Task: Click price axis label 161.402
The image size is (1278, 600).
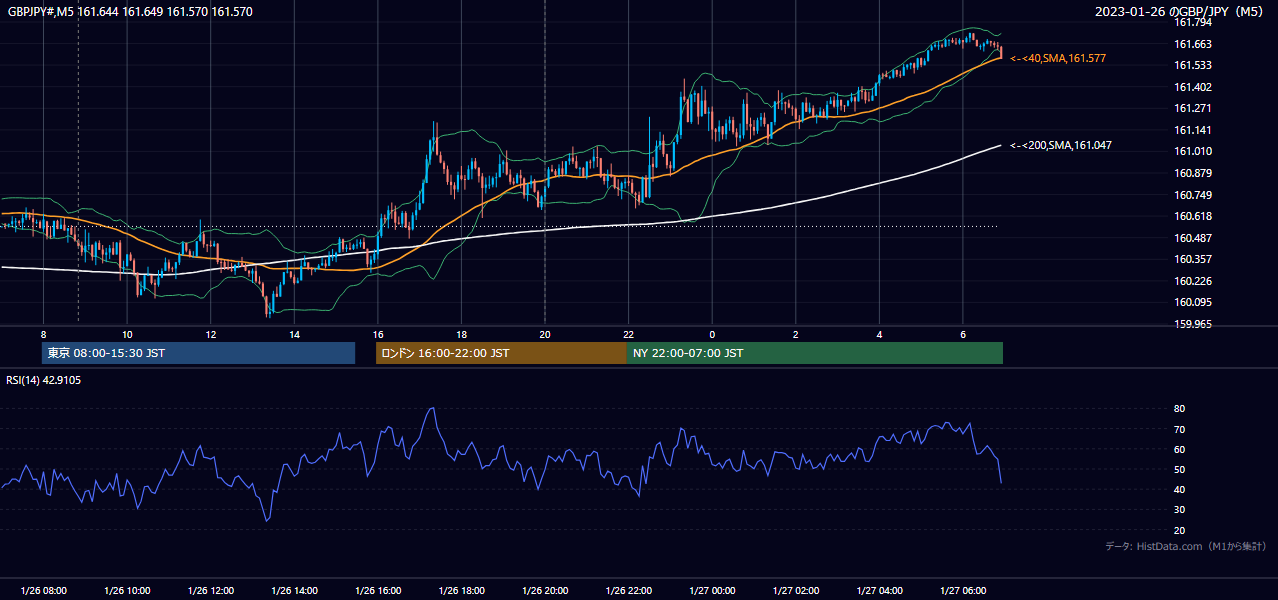Action: 1192,87
